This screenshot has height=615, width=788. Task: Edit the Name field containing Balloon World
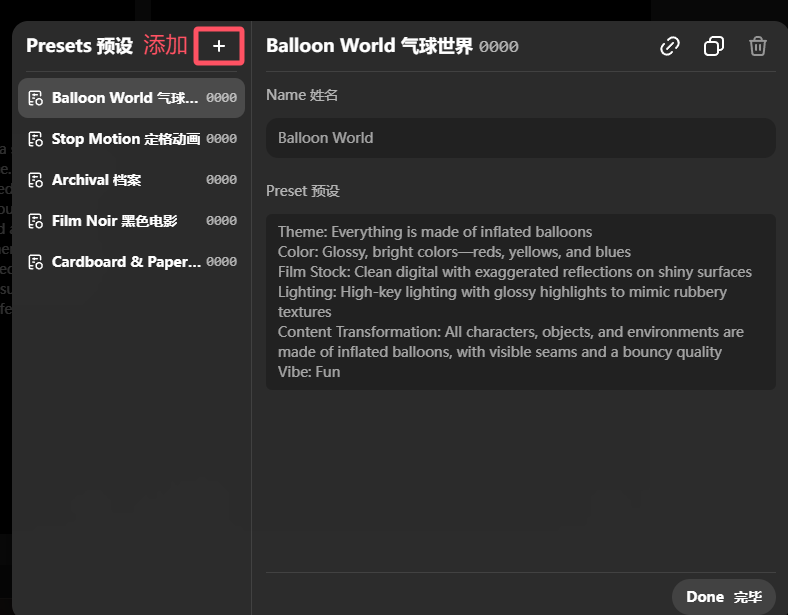[x=521, y=138]
